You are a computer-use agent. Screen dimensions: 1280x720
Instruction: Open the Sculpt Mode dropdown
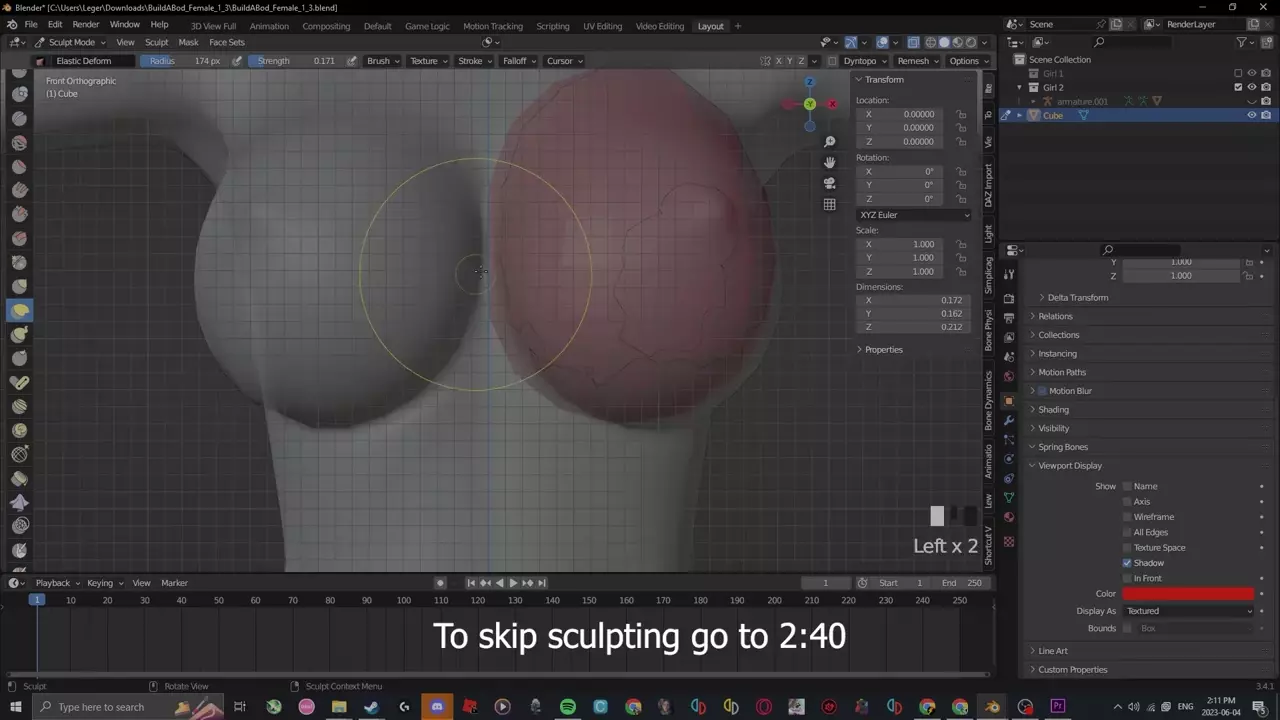click(72, 42)
